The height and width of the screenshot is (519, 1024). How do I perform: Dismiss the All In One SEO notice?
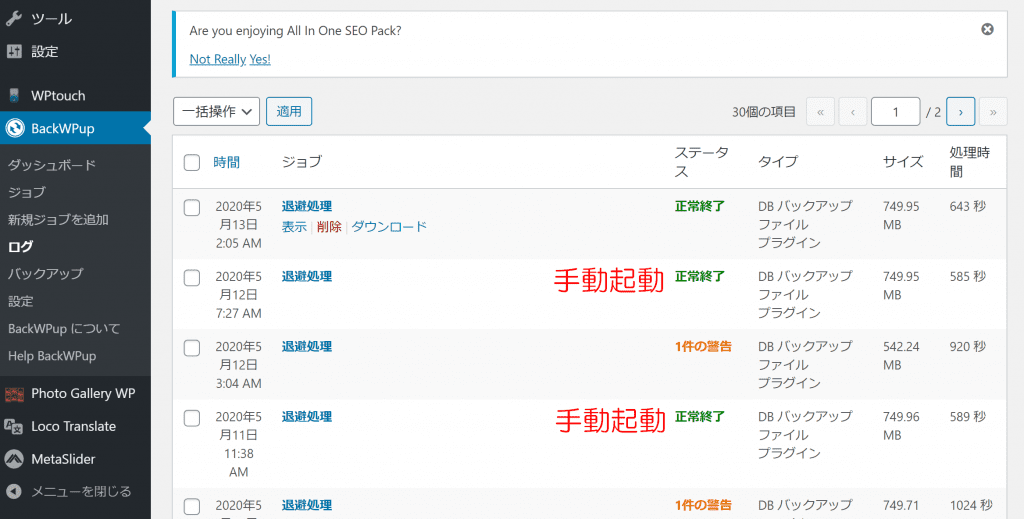[x=987, y=30]
